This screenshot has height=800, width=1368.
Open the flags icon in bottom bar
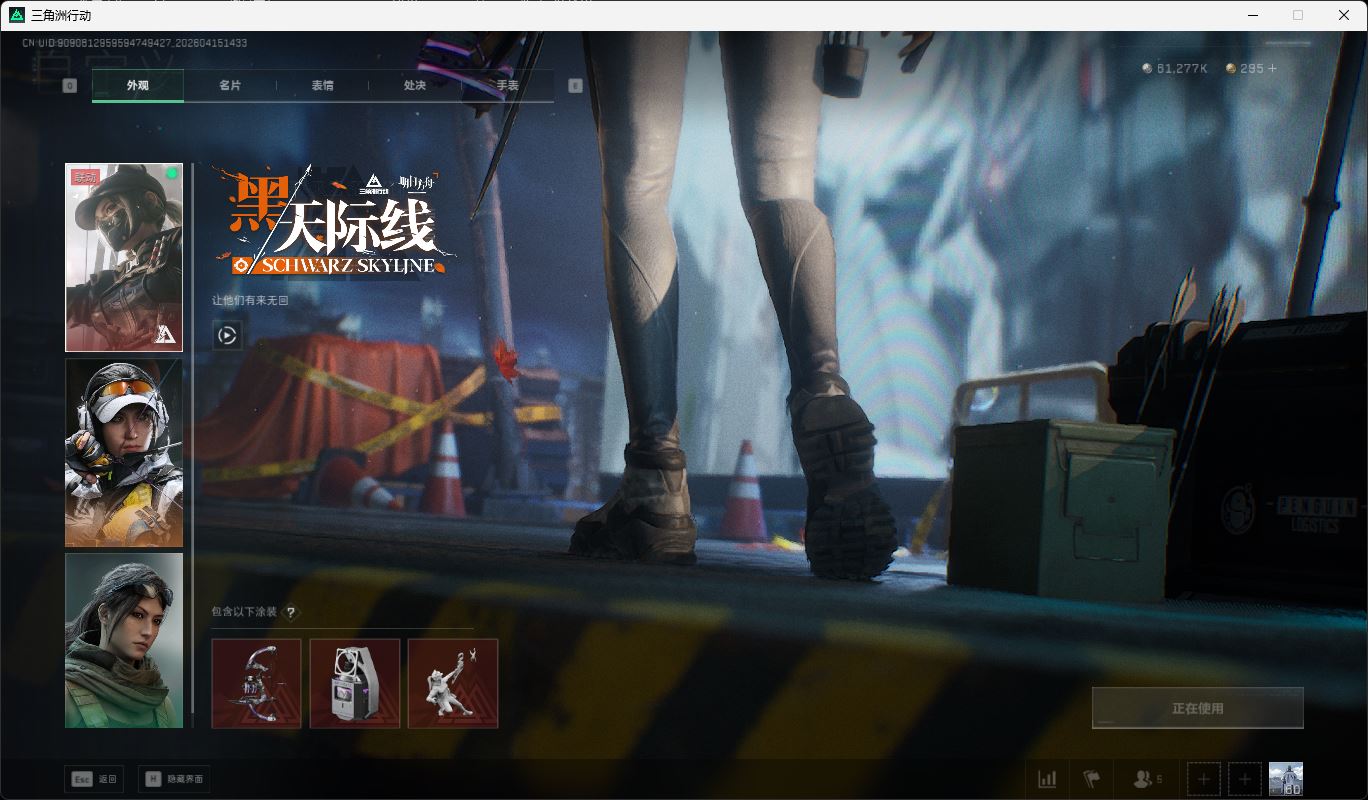click(1090, 779)
